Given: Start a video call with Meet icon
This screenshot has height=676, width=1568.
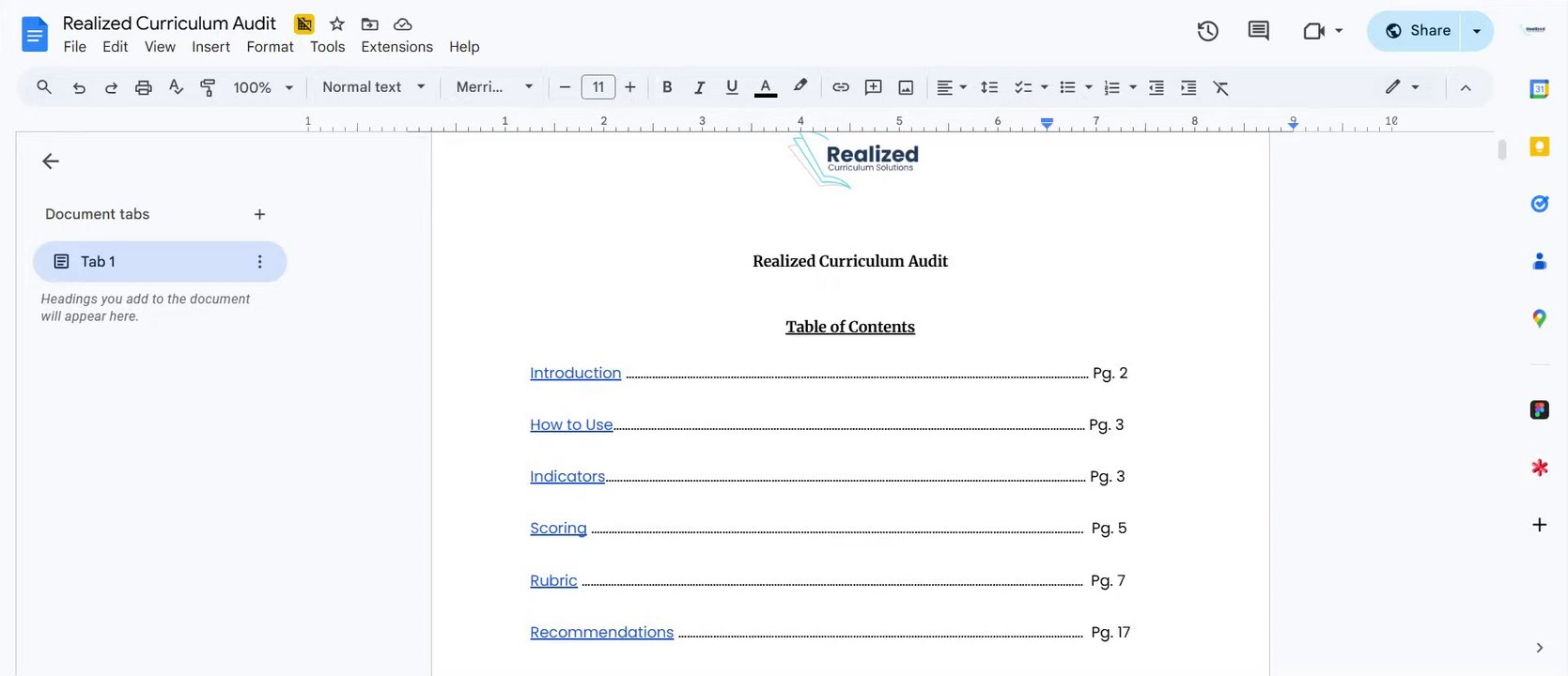Looking at the screenshot, I should (x=1313, y=31).
